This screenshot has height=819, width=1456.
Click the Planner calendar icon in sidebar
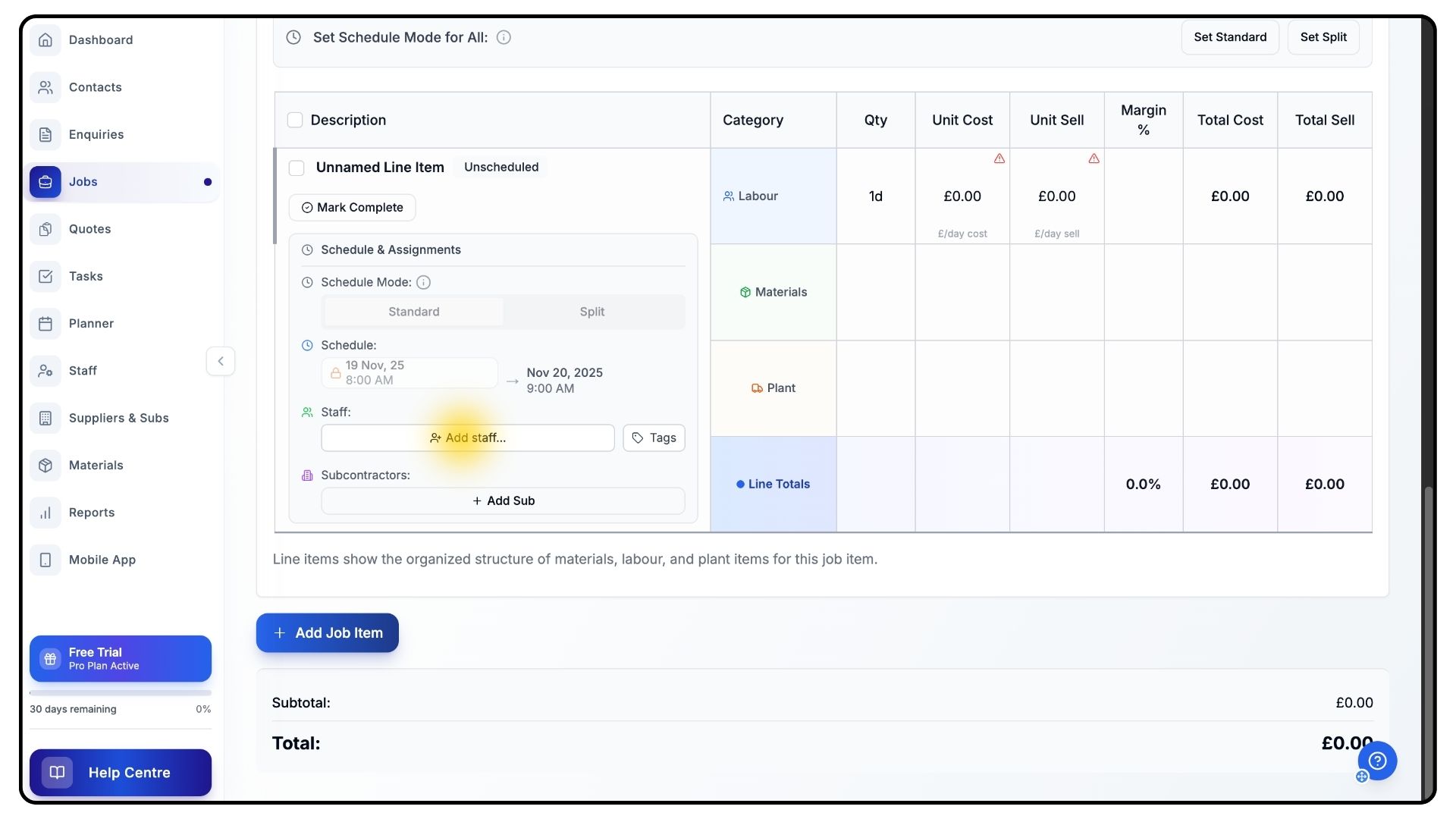point(45,324)
